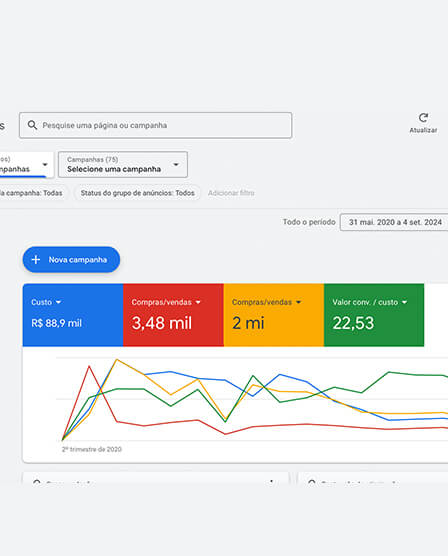Open the Custo metric dropdown arrow
This screenshot has width=448, height=556.
59,302
